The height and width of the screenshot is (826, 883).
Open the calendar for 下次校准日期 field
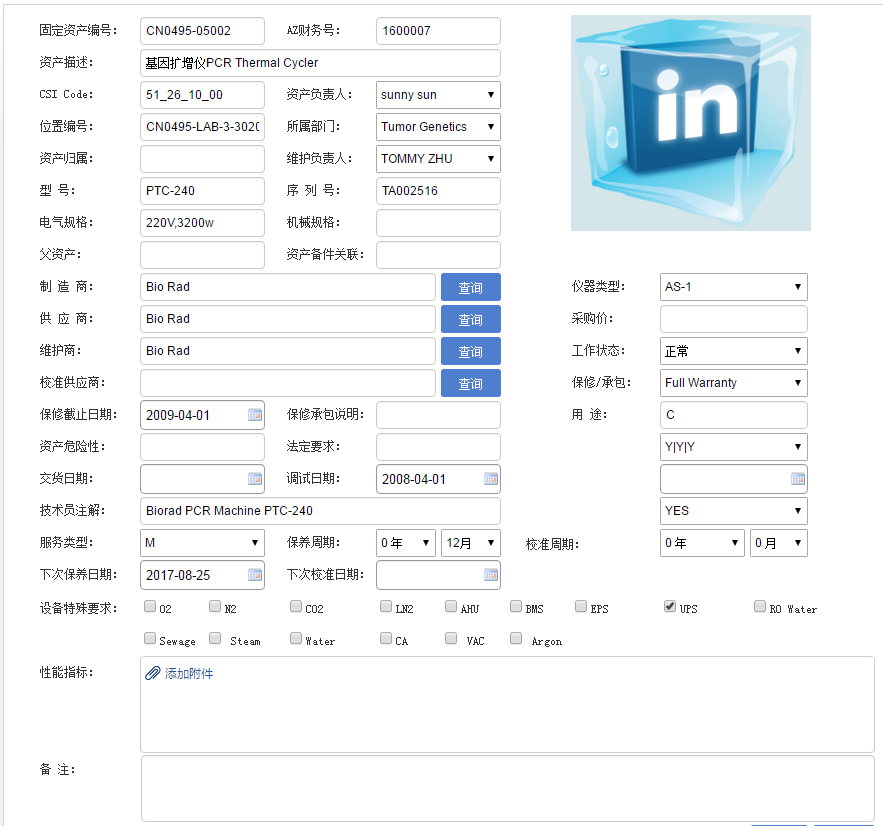(x=491, y=575)
